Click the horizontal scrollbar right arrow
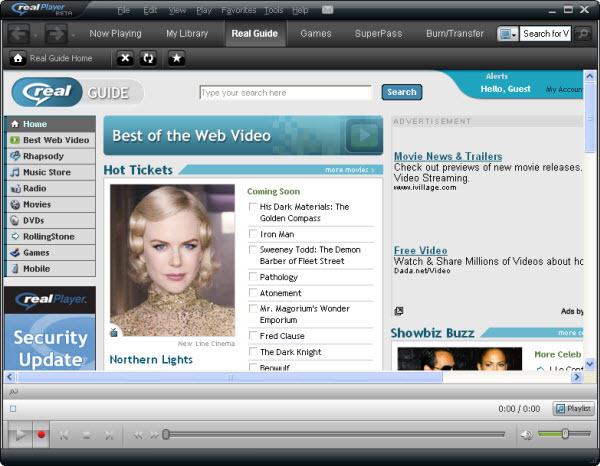Image resolution: width=600 pixels, height=466 pixels. pyautogui.click(x=577, y=377)
